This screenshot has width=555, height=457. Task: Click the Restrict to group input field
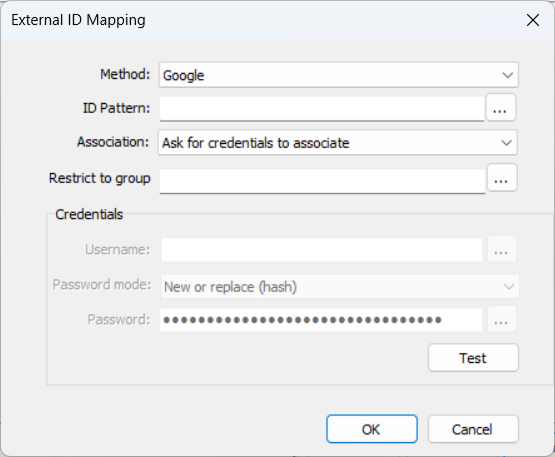(322, 181)
